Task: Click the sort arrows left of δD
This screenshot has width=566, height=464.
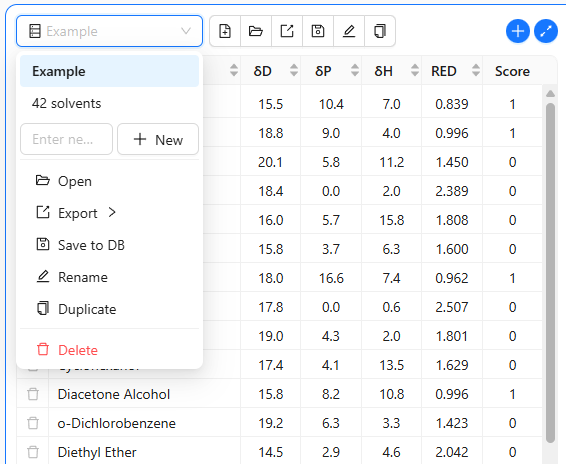Action: click(x=234, y=70)
